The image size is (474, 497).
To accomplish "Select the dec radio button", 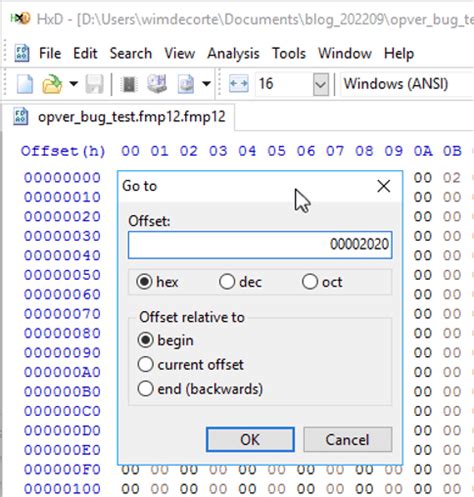I will (x=227, y=282).
